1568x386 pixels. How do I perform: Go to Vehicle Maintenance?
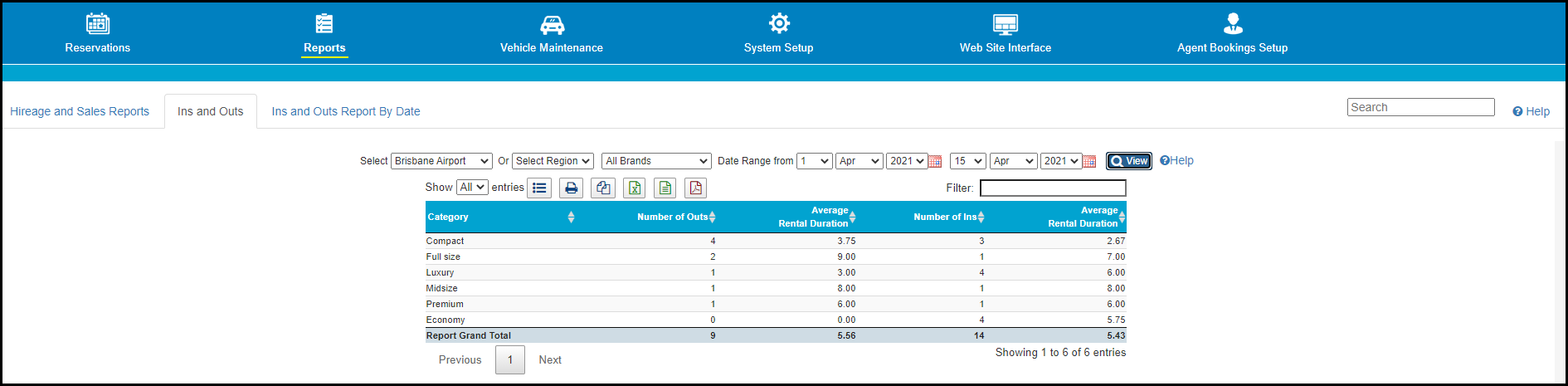point(552,34)
